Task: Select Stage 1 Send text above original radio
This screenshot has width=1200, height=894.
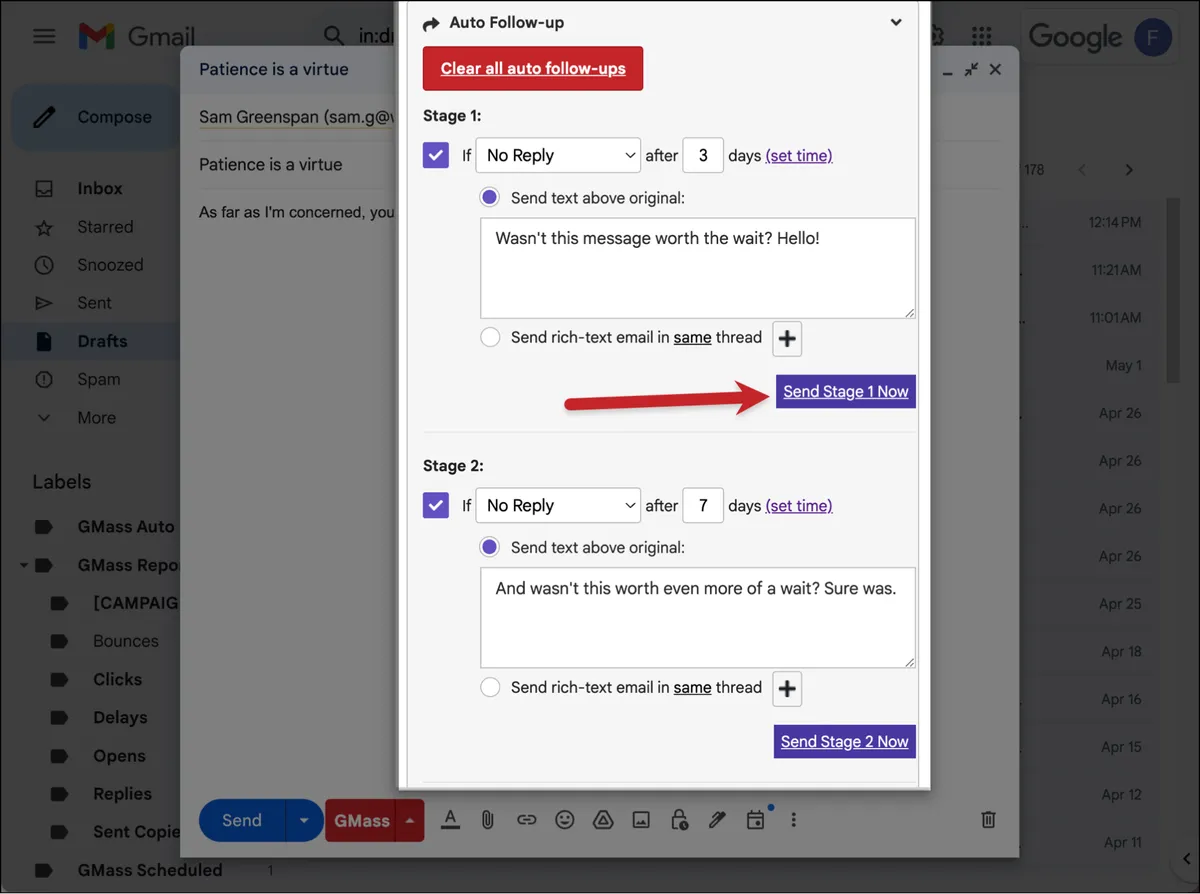Action: tap(490, 197)
